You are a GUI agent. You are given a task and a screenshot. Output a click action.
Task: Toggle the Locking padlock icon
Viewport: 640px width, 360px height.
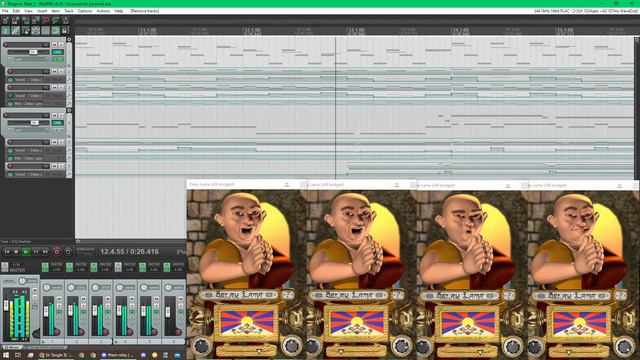tap(65, 30)
